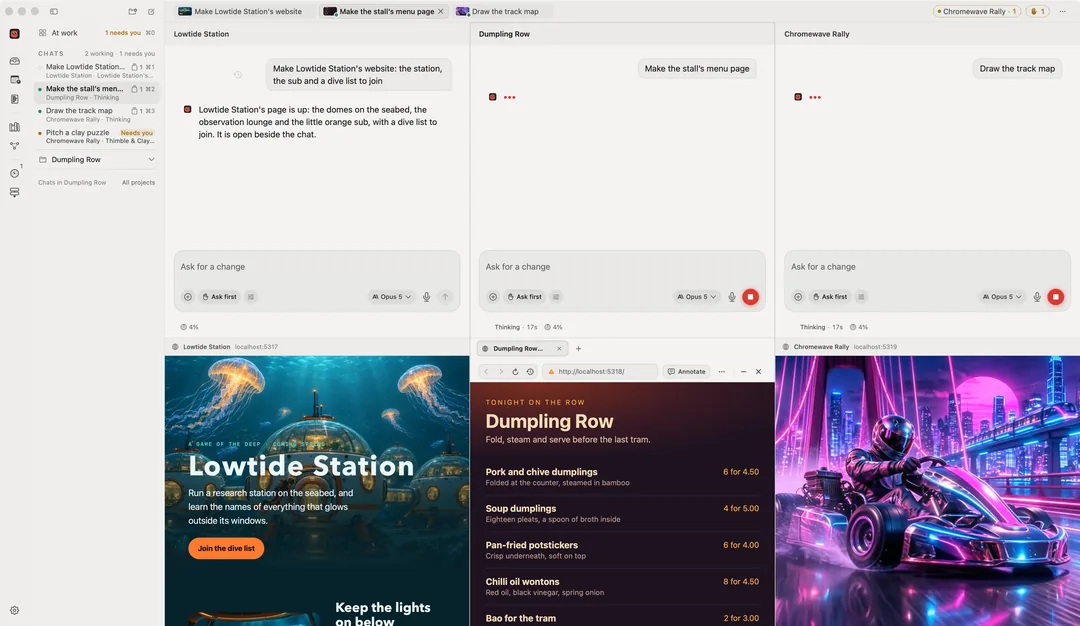
Task: Toggle the sidebar panel icon
Action: 54,12
